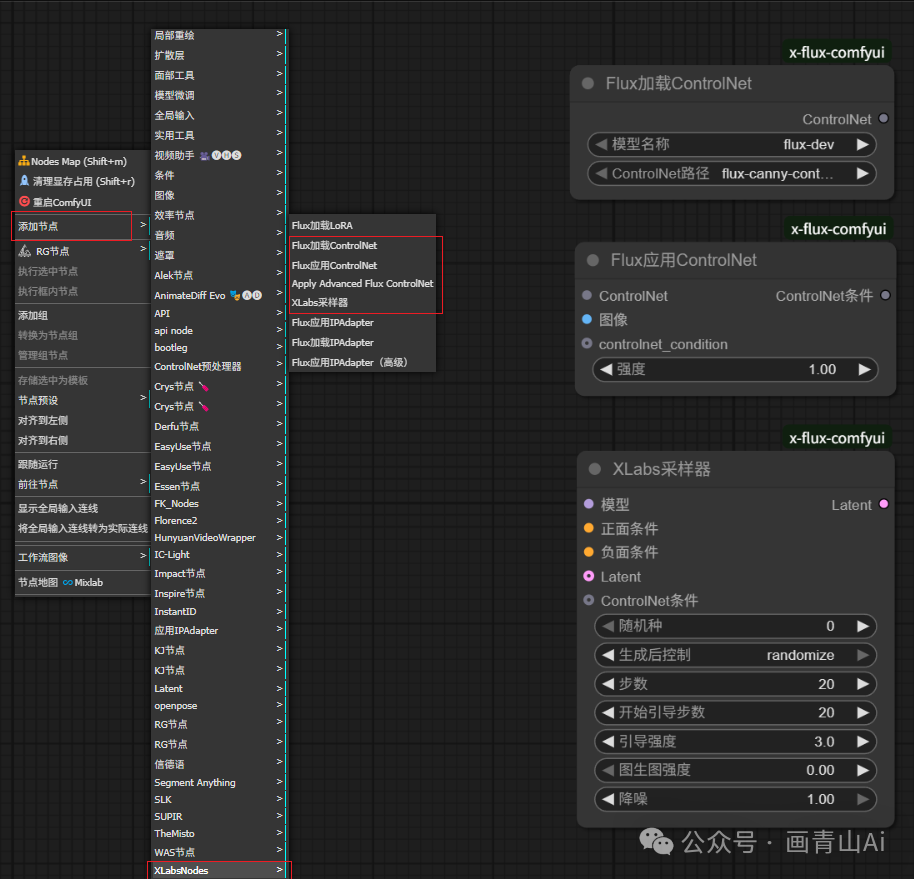The width and height of the screenshot is (914, 879).
Task: Open HunyuanVideoWrapper category
Action: click(218, 537)
